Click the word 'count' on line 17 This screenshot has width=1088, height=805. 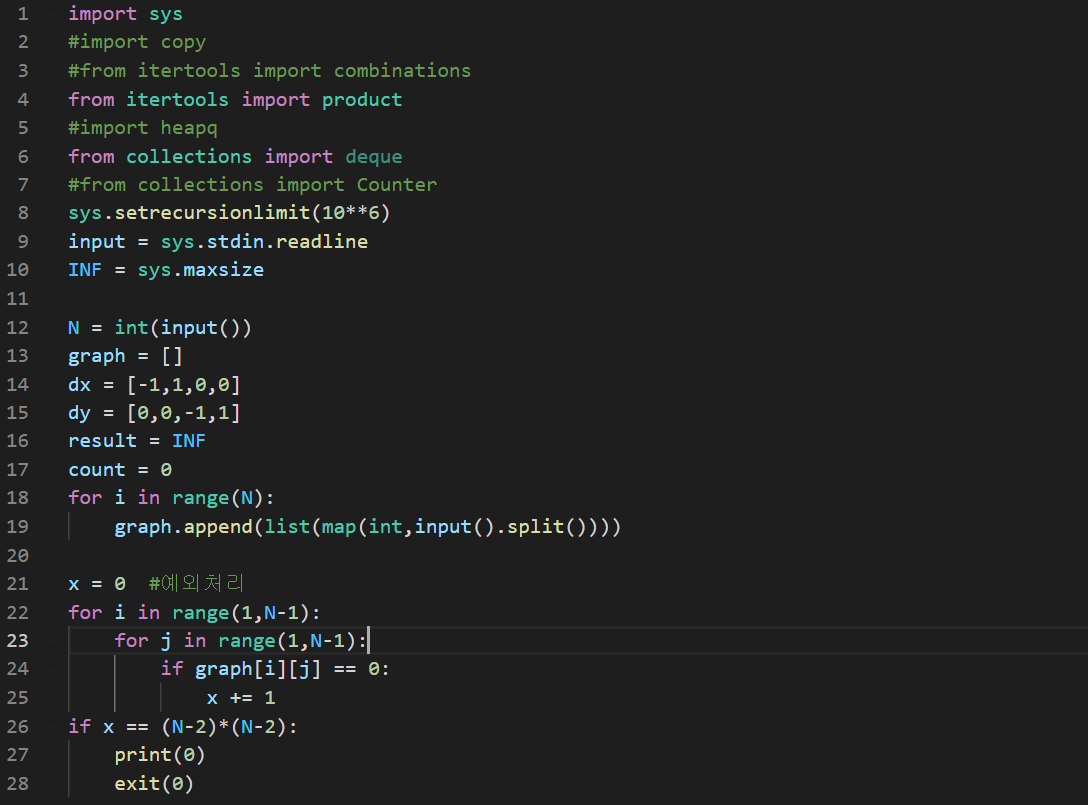click(x=96, y=470)
